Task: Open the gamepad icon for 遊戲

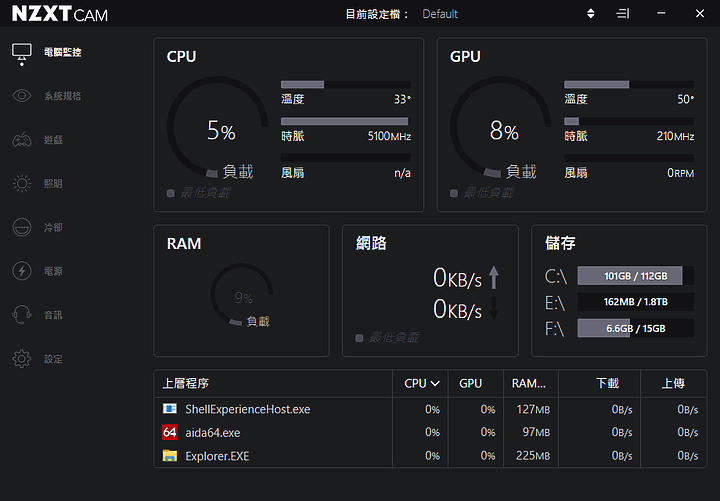Action: (22, 140)
